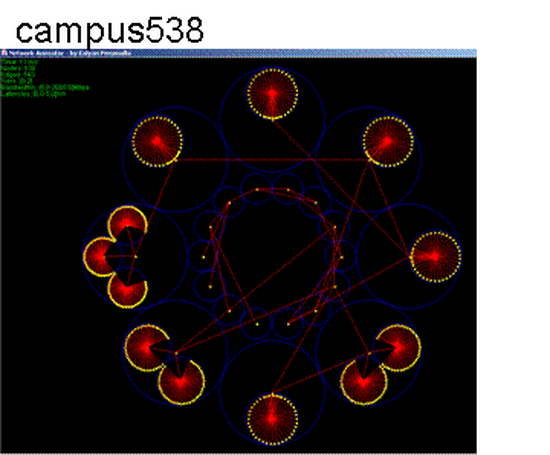Click the Bandwidths status line
This screenshot has height=455, width=550.
45,87
